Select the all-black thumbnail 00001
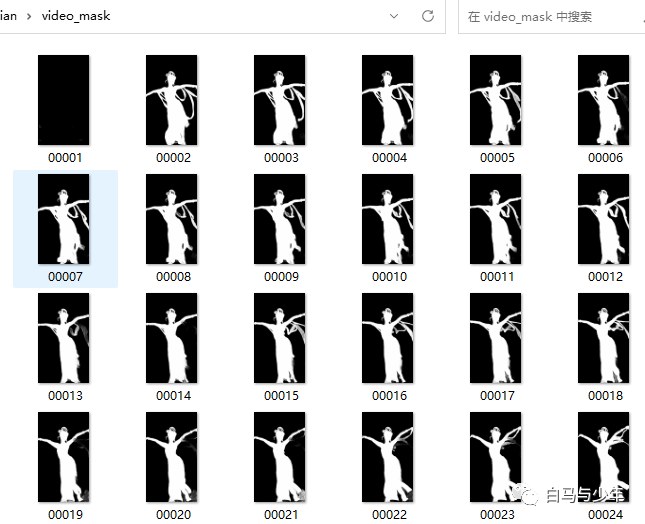645x524 pixels. coord(64,100)
